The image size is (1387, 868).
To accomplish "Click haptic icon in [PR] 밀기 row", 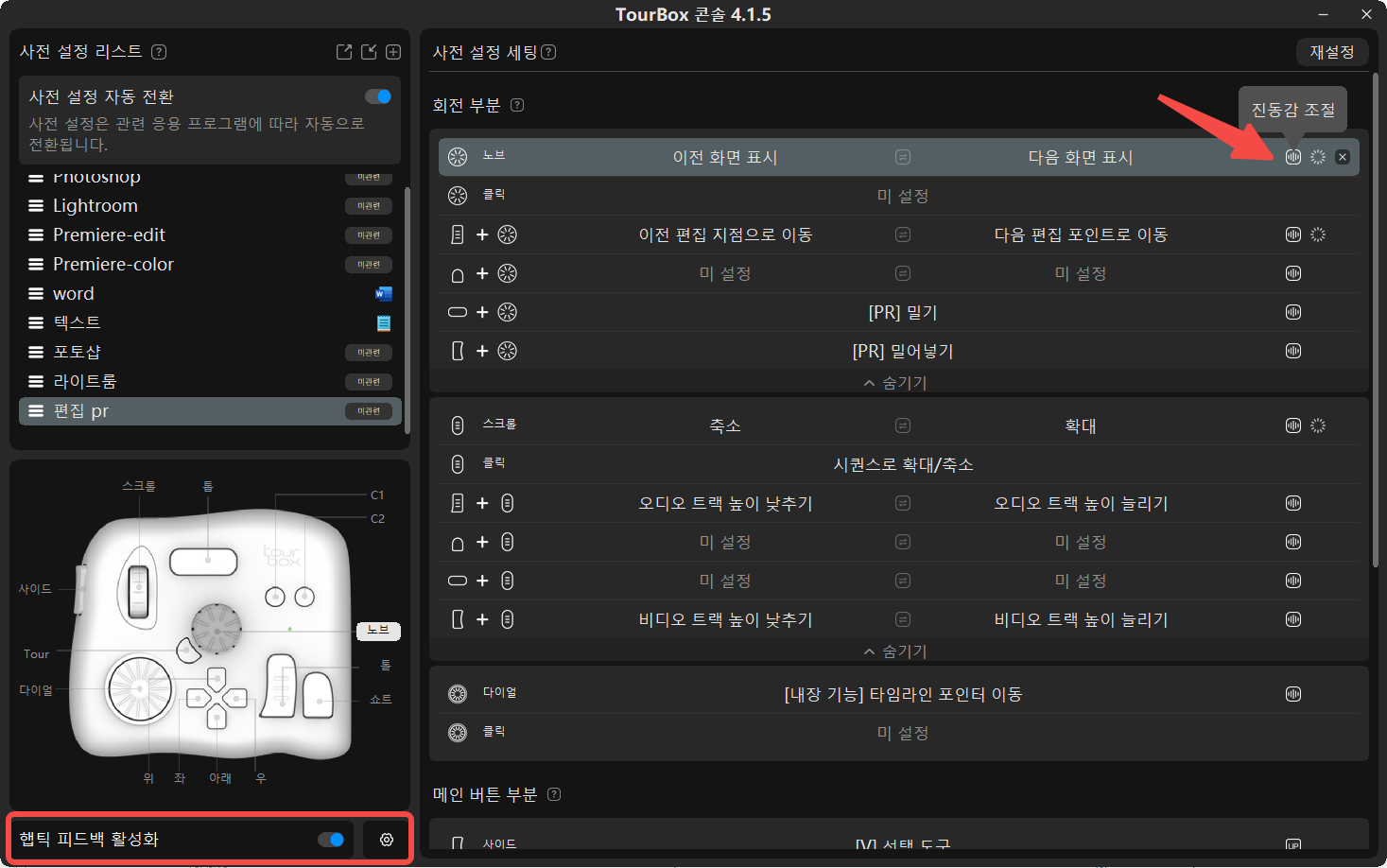I will 1293,312.
